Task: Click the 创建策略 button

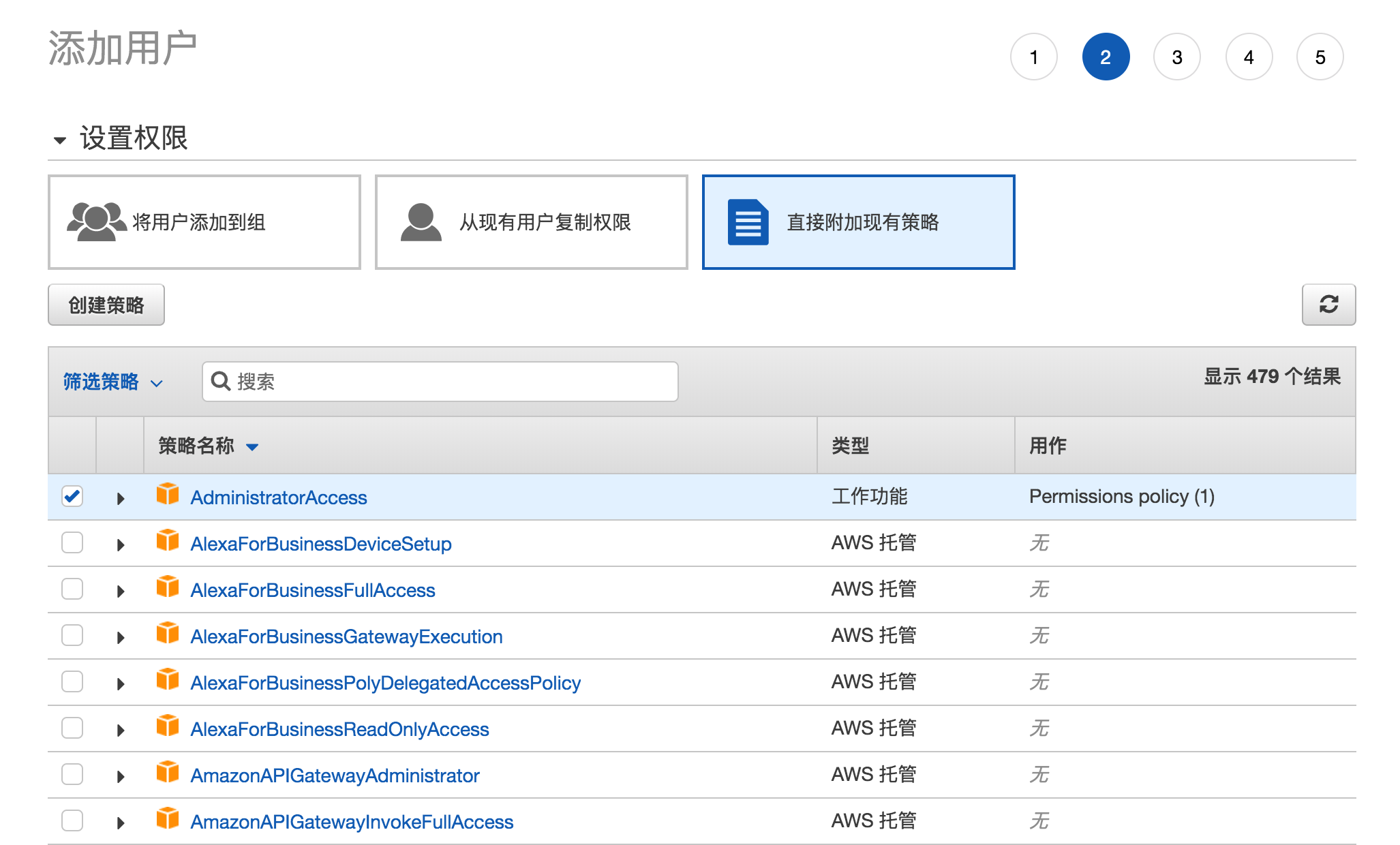Action: point(106,305)
